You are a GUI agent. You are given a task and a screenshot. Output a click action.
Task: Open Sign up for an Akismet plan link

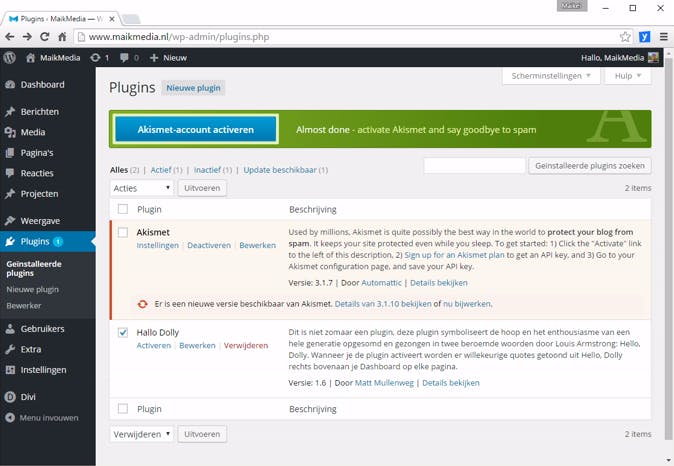point(454,255)
